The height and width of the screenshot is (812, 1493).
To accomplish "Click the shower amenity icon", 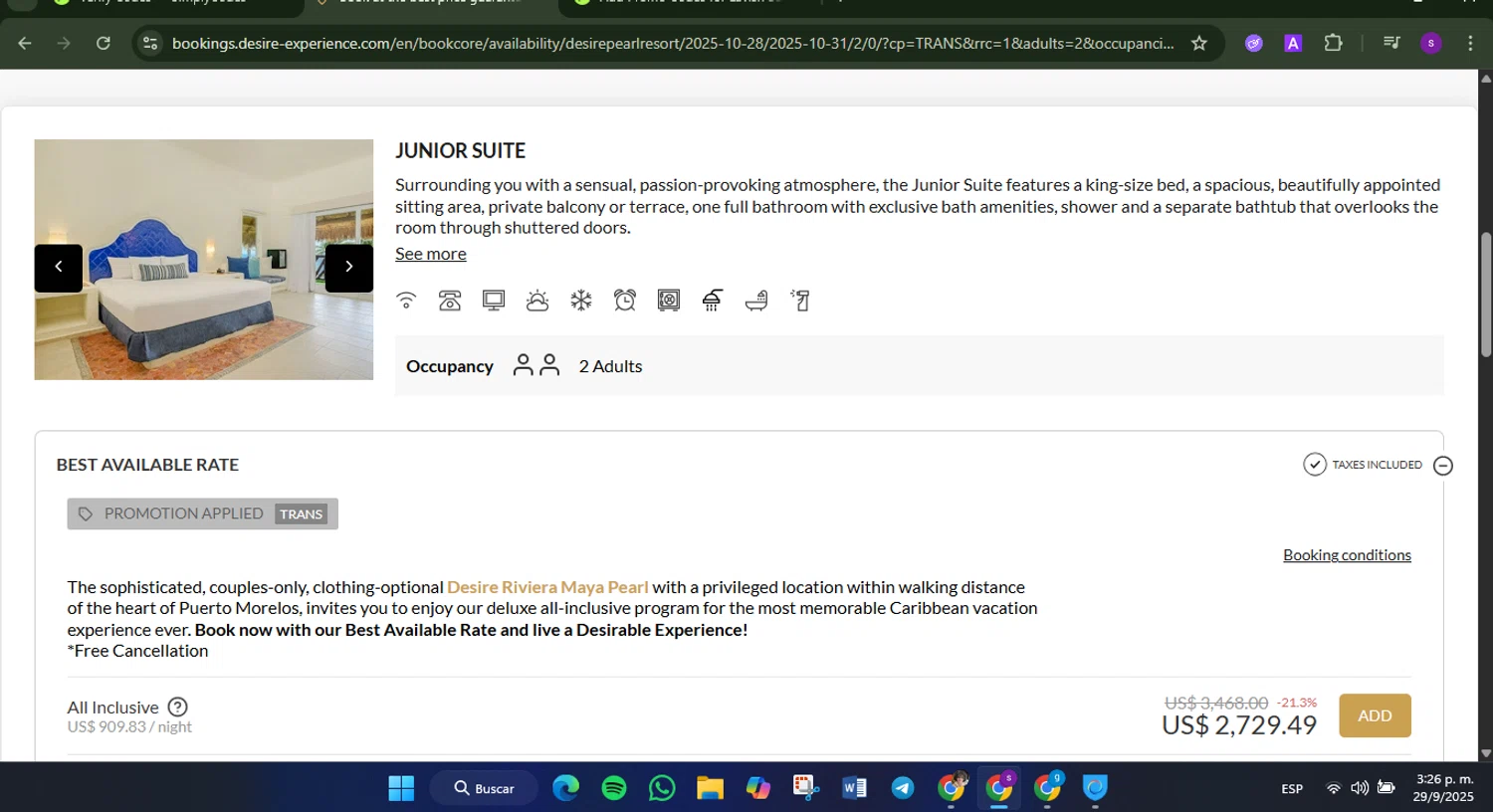I will click(713, 301).
